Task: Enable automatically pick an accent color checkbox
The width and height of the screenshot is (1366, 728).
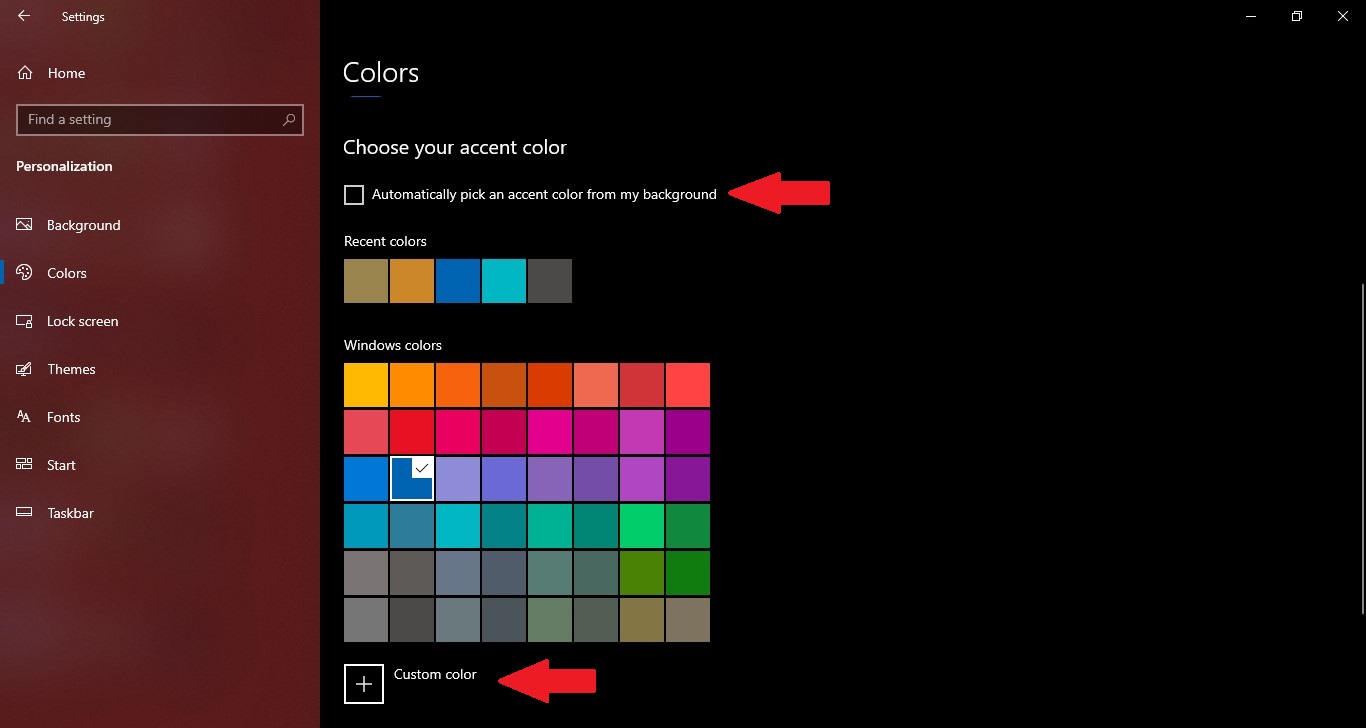Action: coord(354,195)
